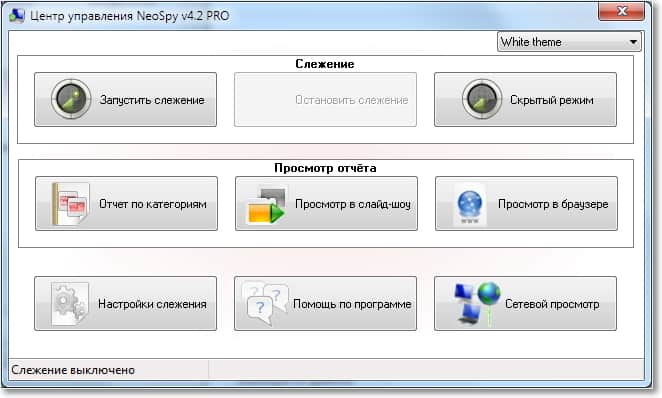
Task: Click the NeoSpy app icon in title bar
Action: 17,16
